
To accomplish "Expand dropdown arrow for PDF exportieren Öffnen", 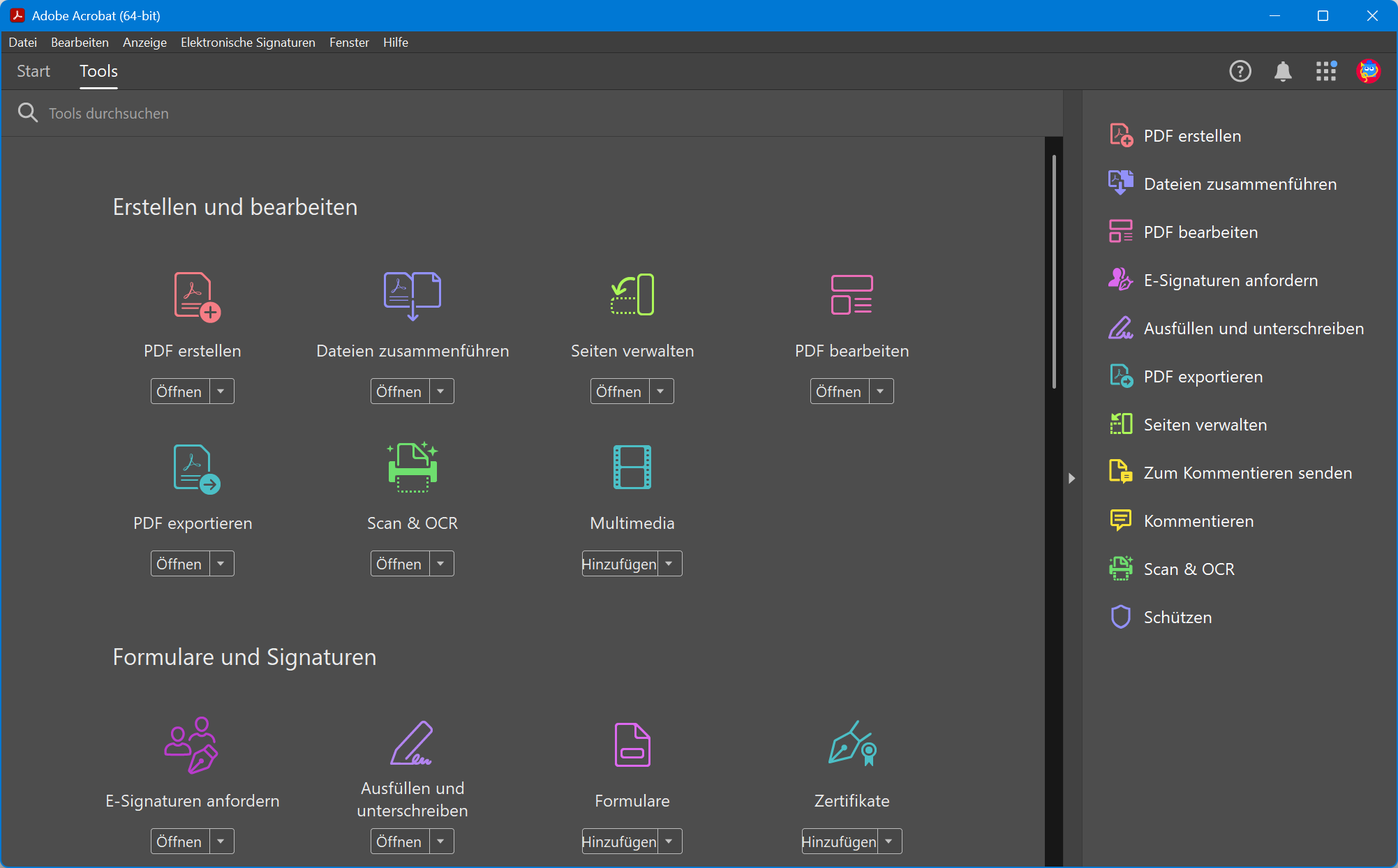I will pos(221,564).
